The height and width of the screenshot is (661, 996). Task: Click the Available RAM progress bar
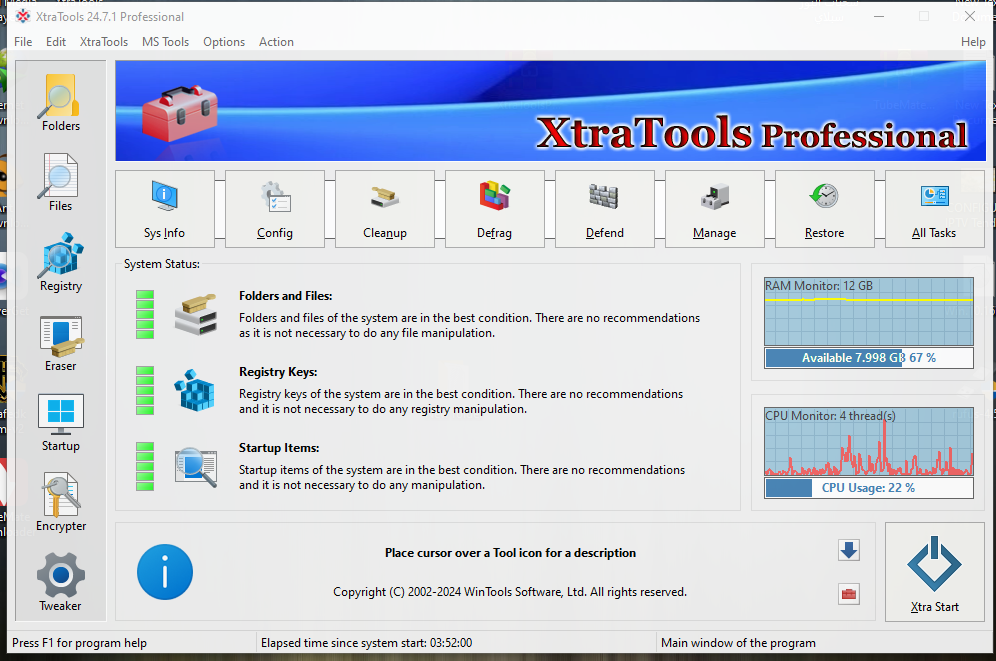[868, 357]
